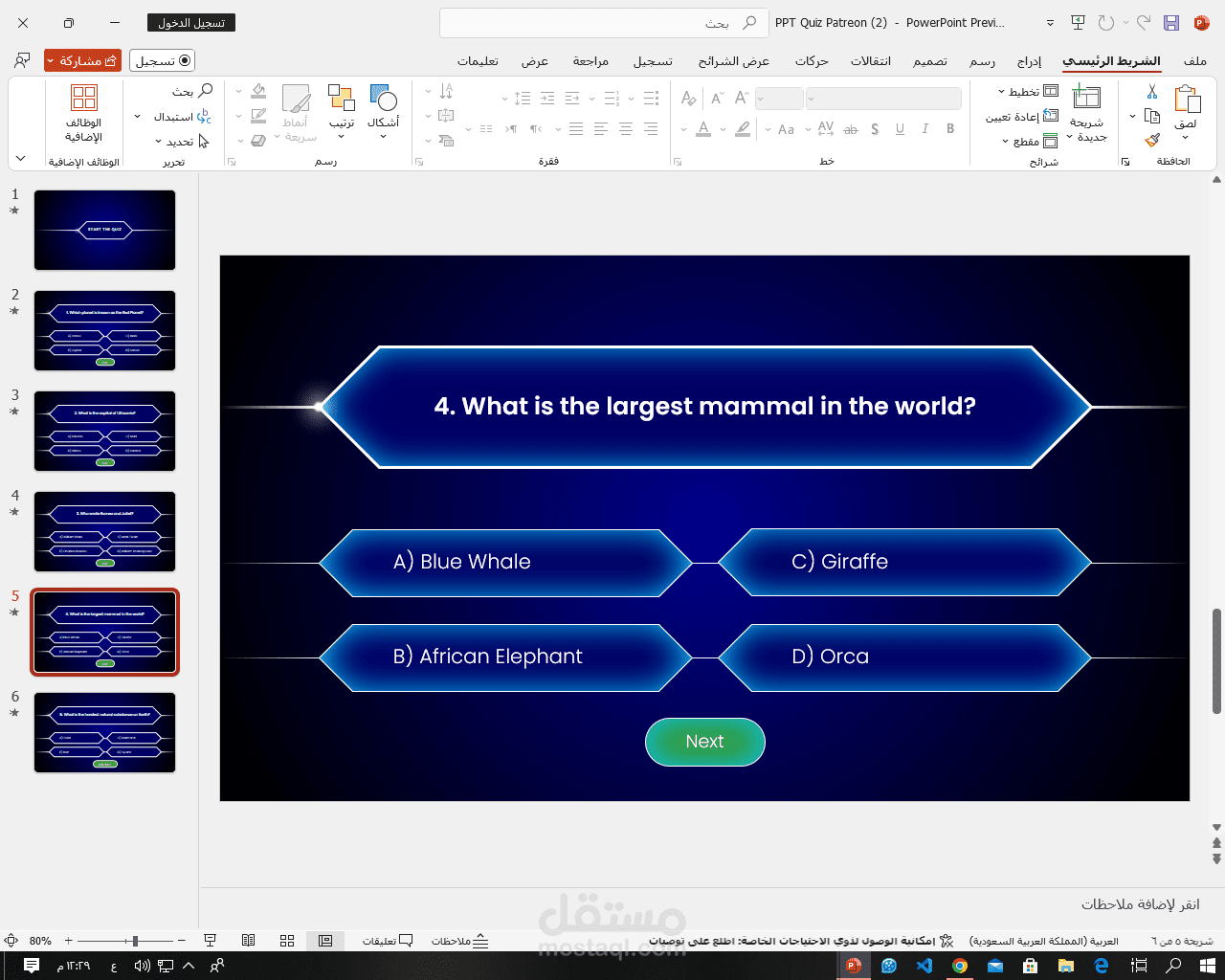Switch to the Animations (حركات) tab
1225x980 pixels.
812,60
